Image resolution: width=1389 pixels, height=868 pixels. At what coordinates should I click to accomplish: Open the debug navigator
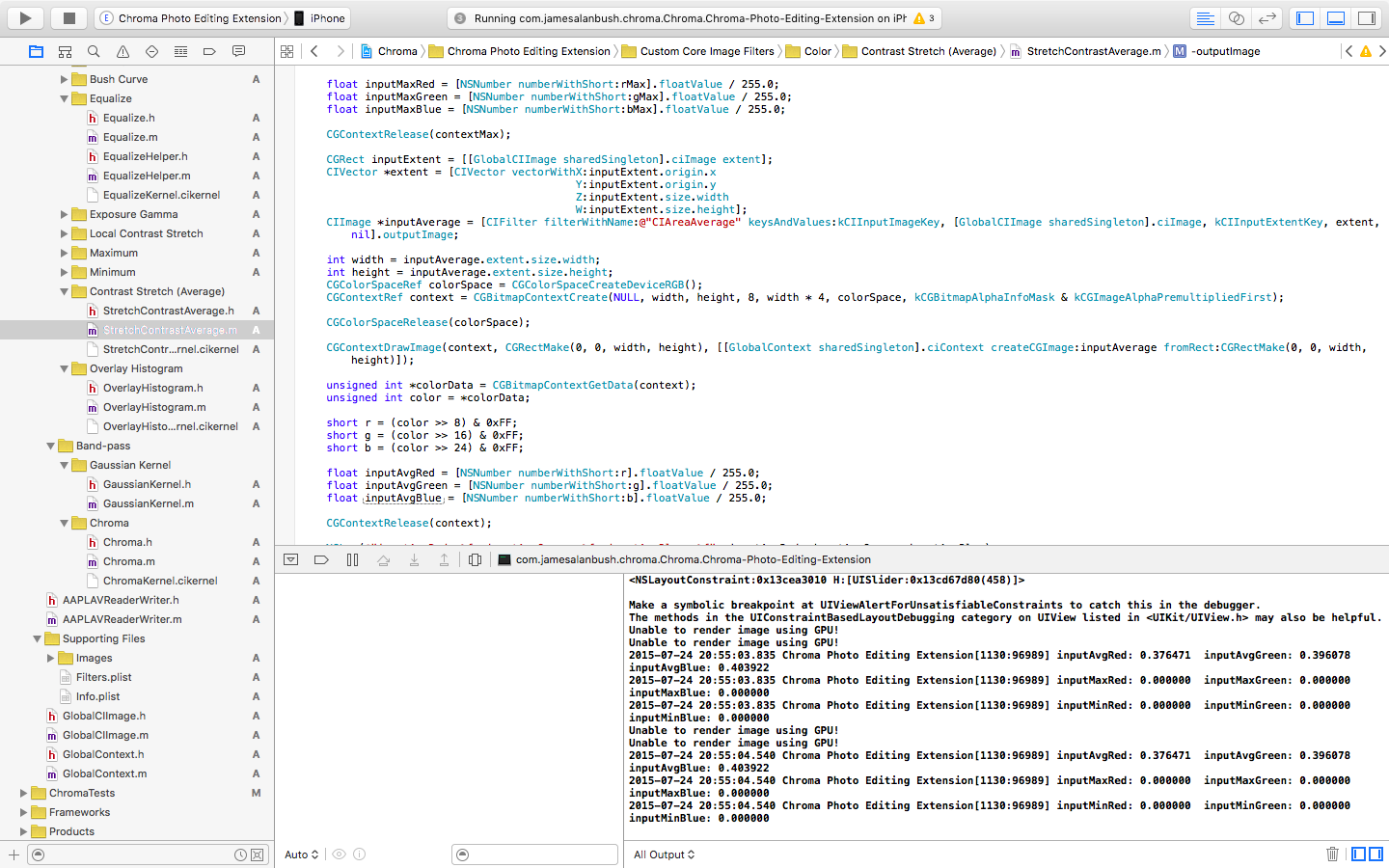pos(180,51)
